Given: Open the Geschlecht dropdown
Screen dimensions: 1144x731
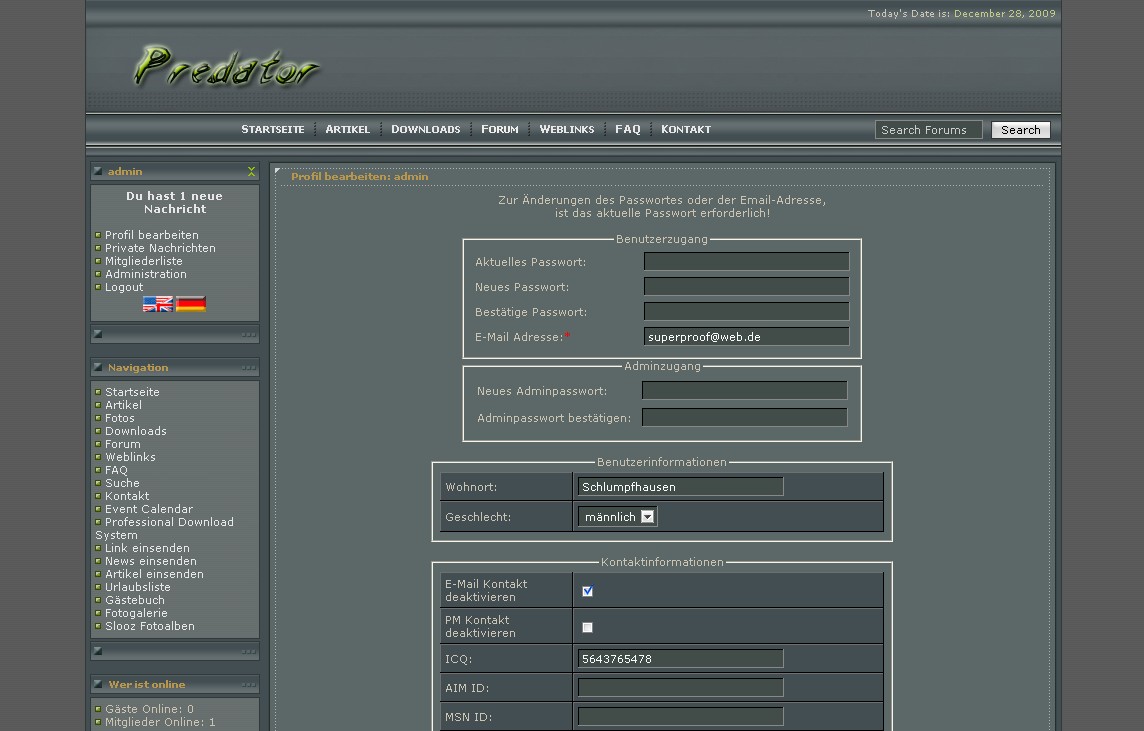Looking at the screenshot, I should tap(617, 517).
